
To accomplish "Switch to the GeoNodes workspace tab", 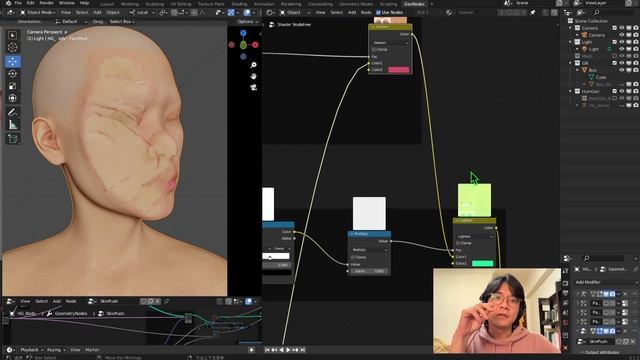I will (x=414, y=4).
